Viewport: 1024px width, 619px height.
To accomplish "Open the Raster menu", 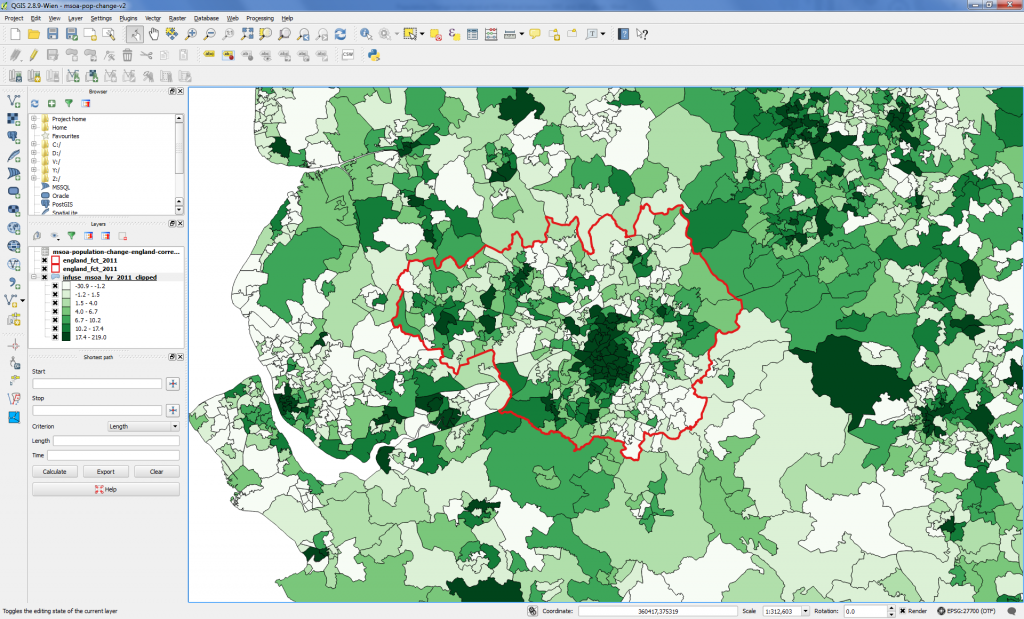I will (177, 18).
